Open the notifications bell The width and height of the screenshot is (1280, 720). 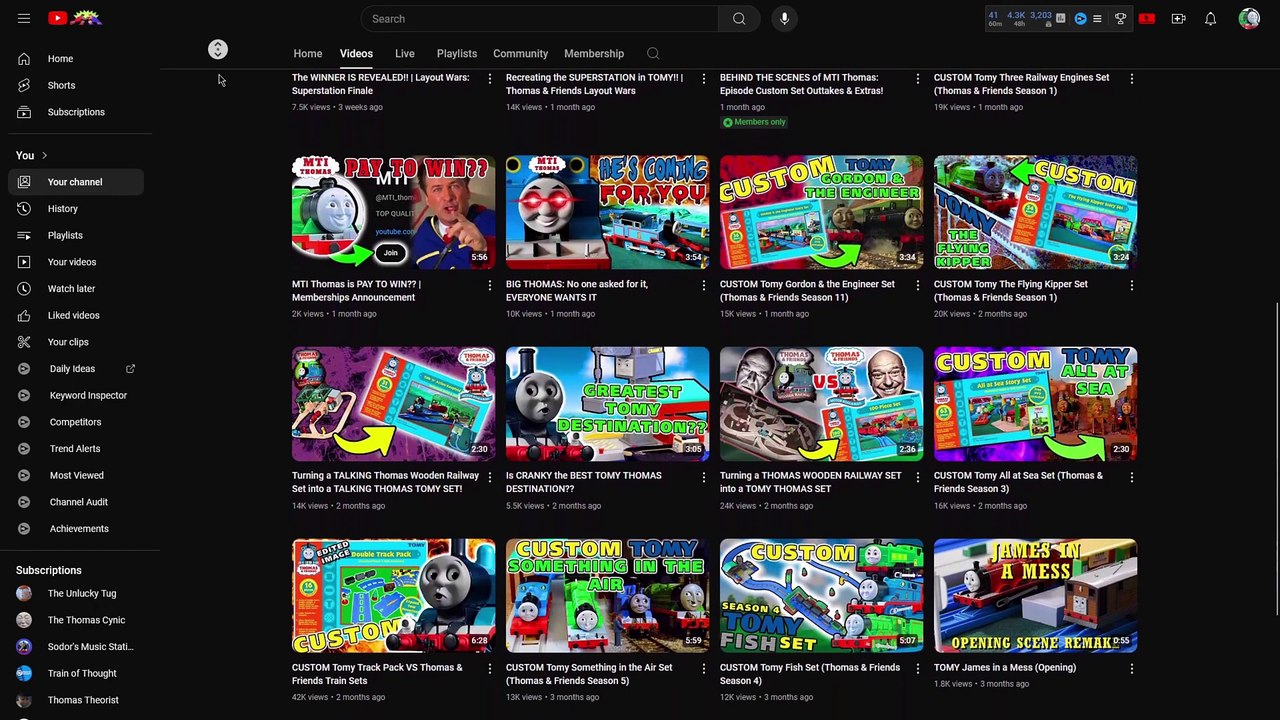[1210, 18]
